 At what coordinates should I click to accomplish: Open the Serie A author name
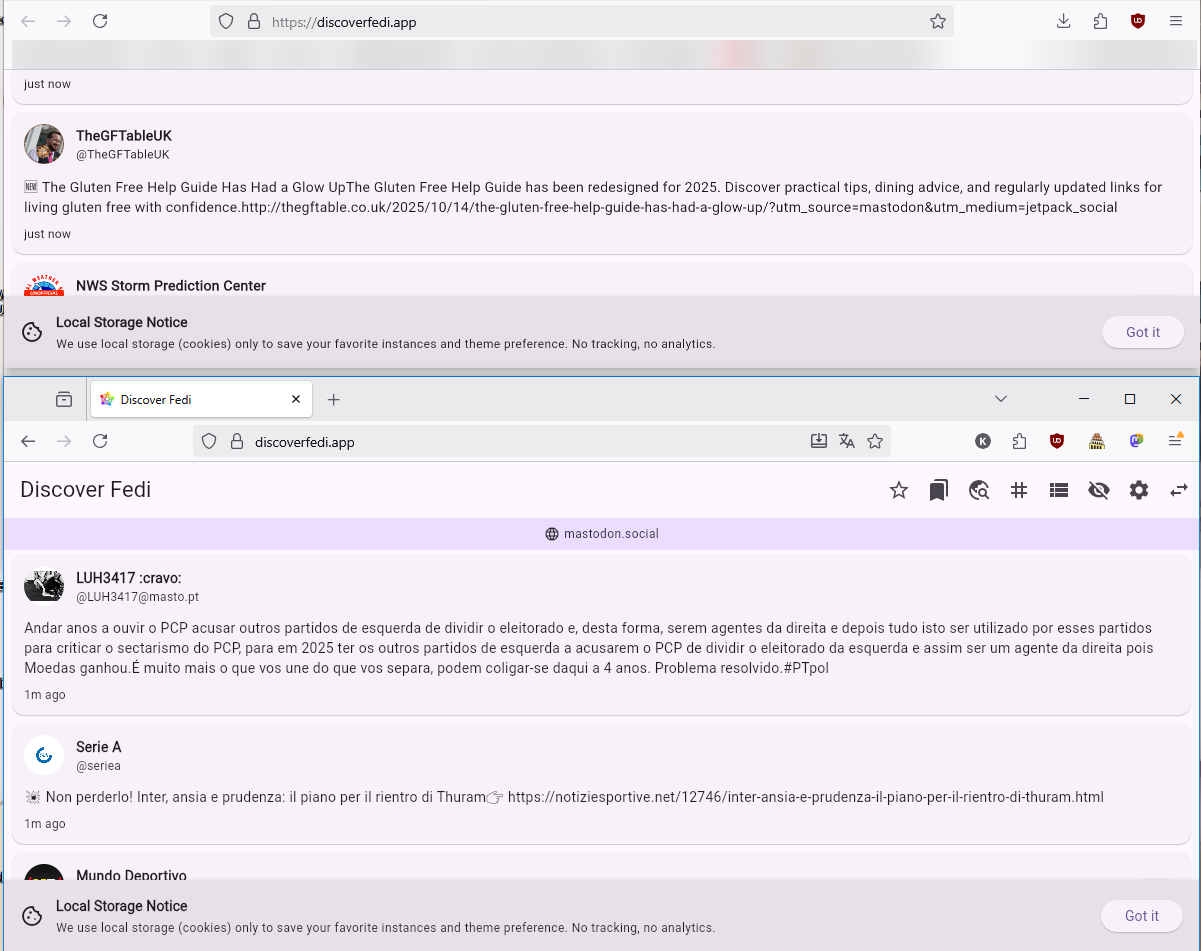coord(99,747)
